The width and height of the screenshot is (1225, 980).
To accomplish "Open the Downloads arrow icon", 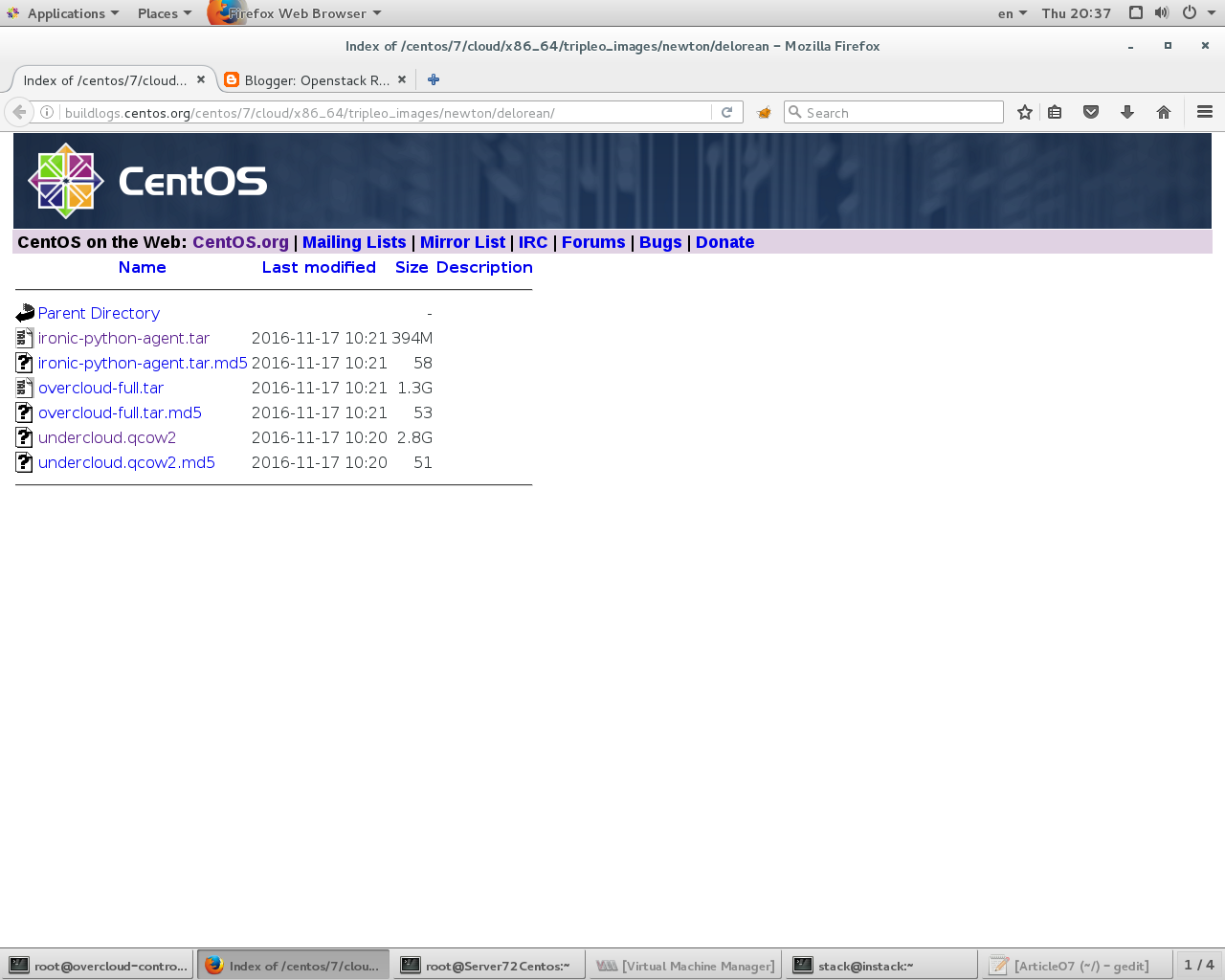I will pyautogui.click(x=1127, y=112).
